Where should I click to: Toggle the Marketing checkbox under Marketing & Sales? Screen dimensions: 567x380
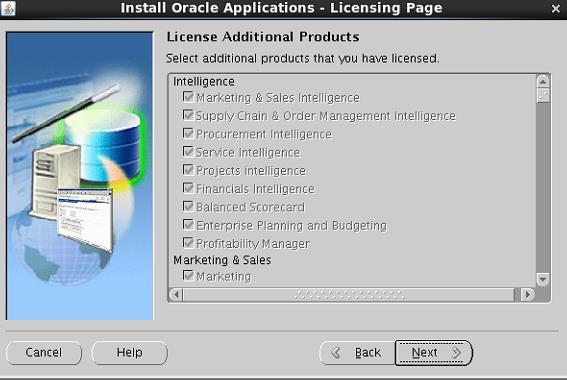[188, 276]
